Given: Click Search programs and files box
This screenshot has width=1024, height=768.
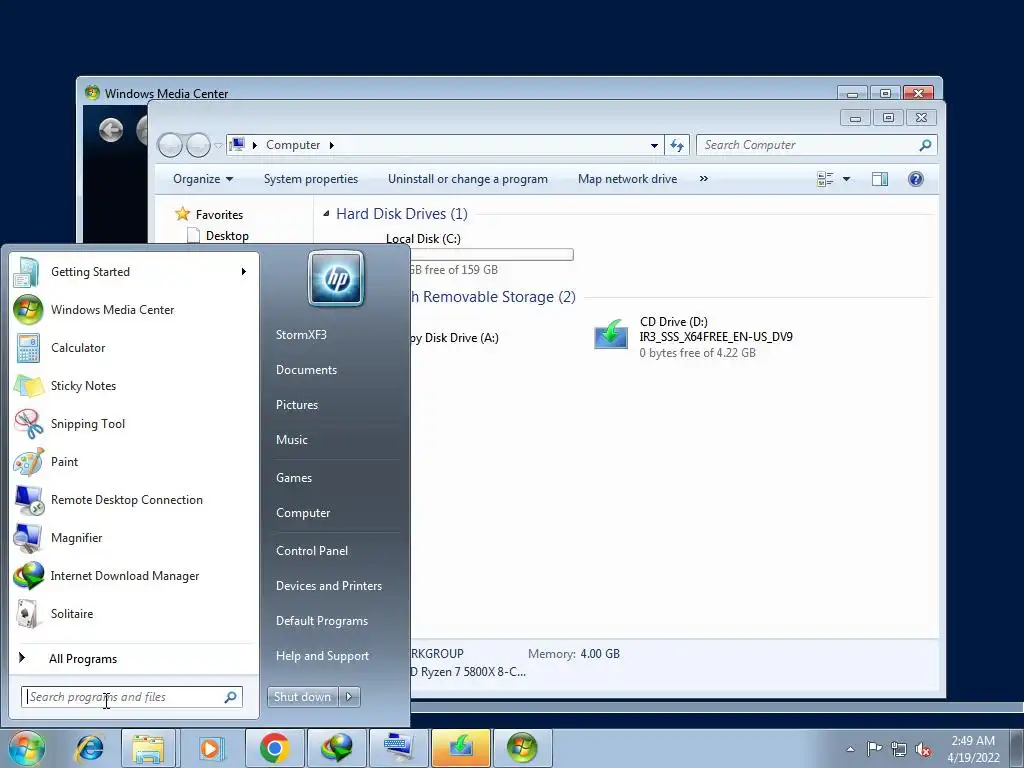Looking at the screenshot, I should point(131,697).
